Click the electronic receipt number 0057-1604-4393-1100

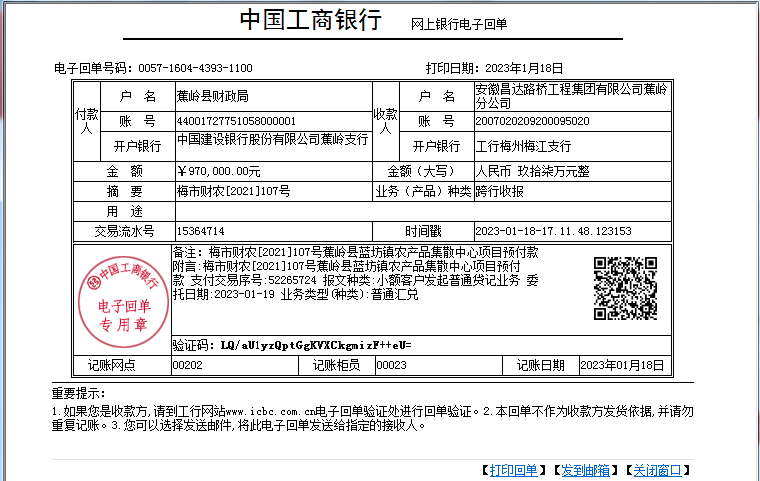[195, 68]
